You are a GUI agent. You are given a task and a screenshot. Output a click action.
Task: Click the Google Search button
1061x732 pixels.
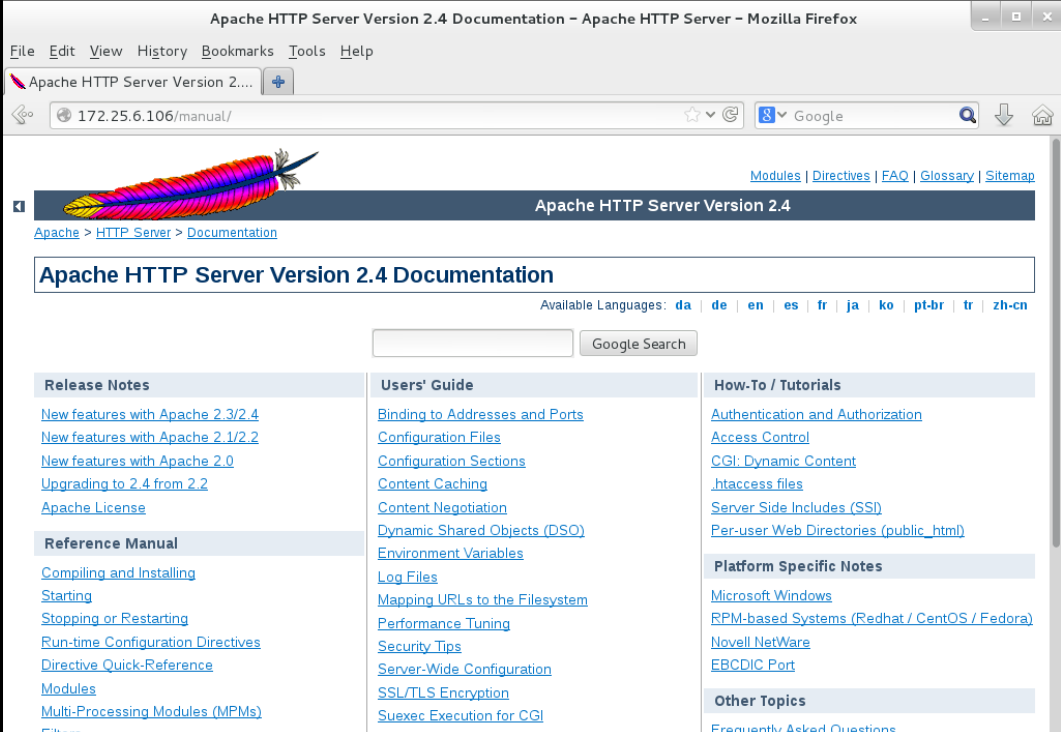[x=638, y=344]
